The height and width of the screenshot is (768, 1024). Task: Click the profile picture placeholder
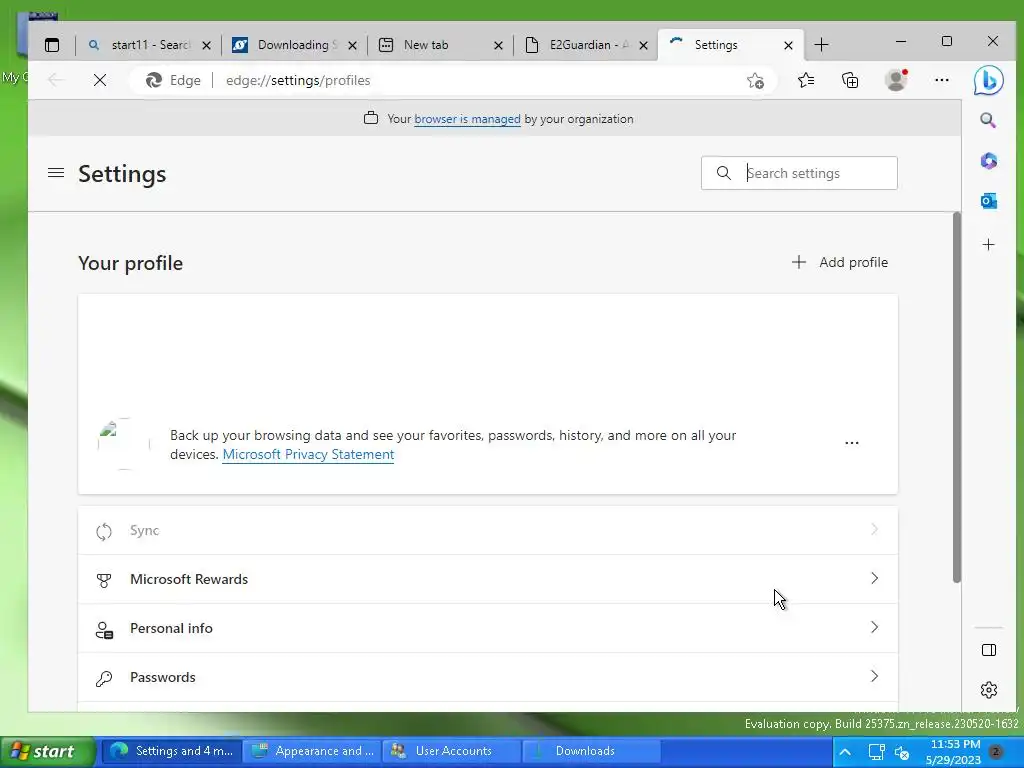pyautogui.click(x=123, y=444)
